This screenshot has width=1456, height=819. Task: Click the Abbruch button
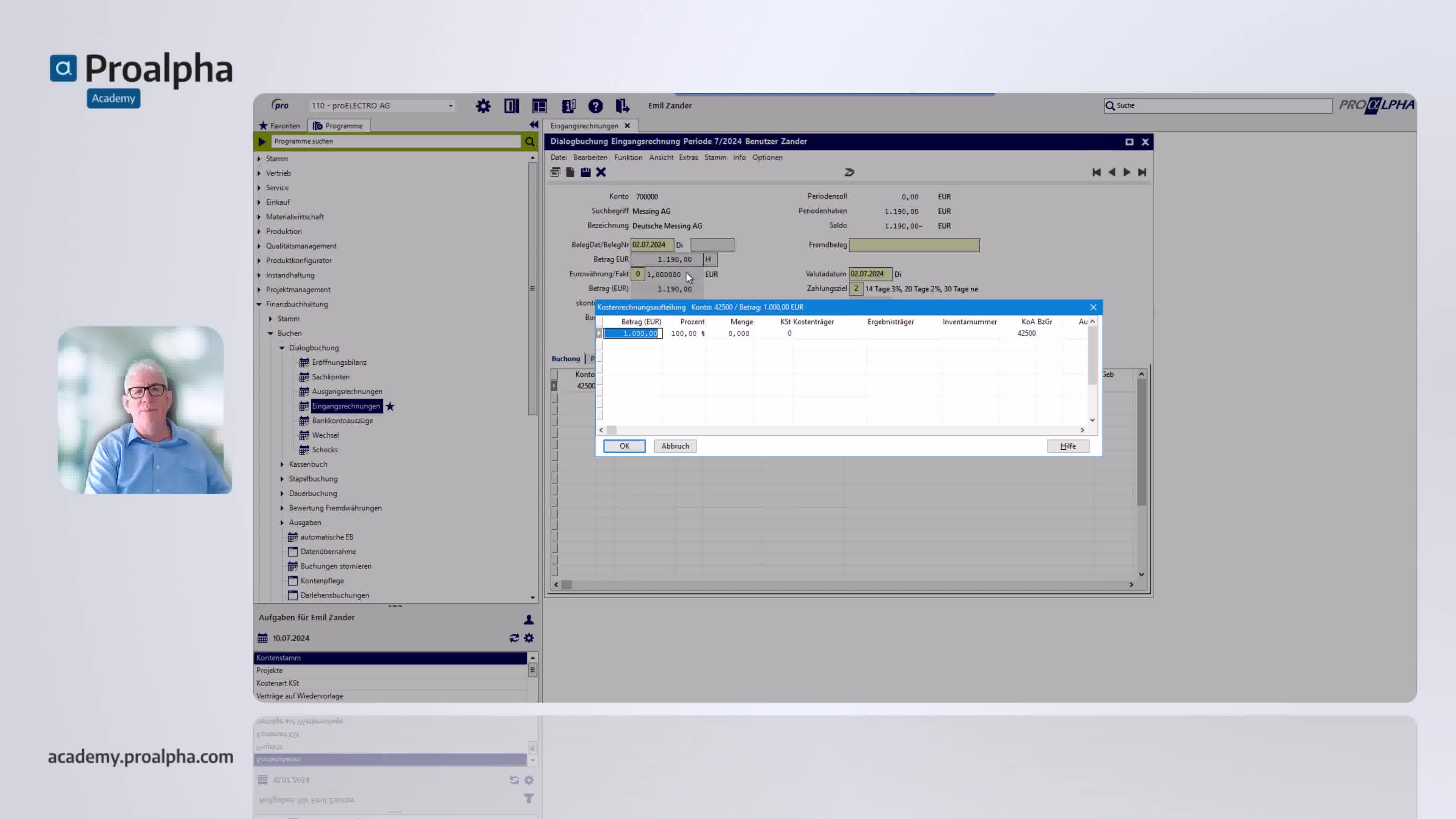(x=675, y=446)
